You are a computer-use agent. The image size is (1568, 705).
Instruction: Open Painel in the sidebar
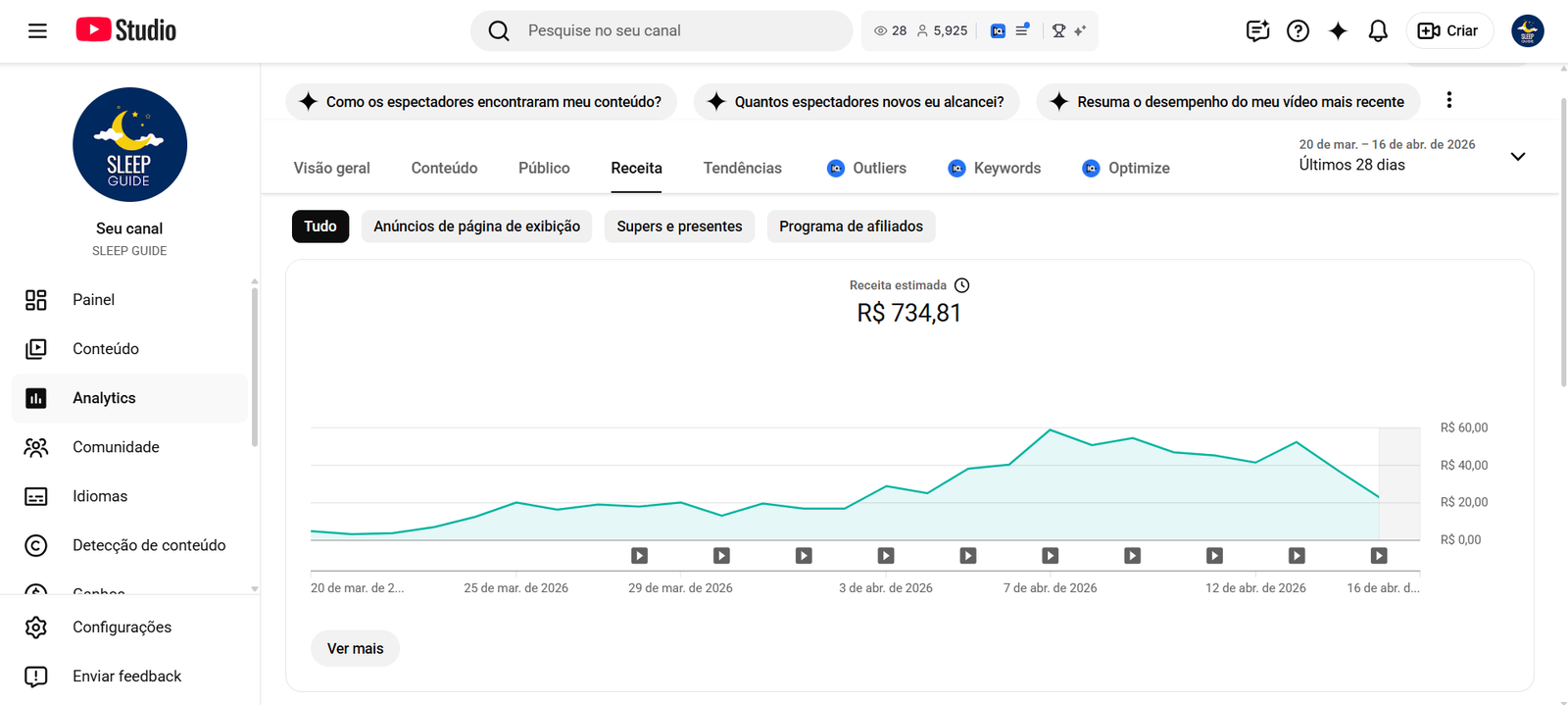tap(129, 300)
